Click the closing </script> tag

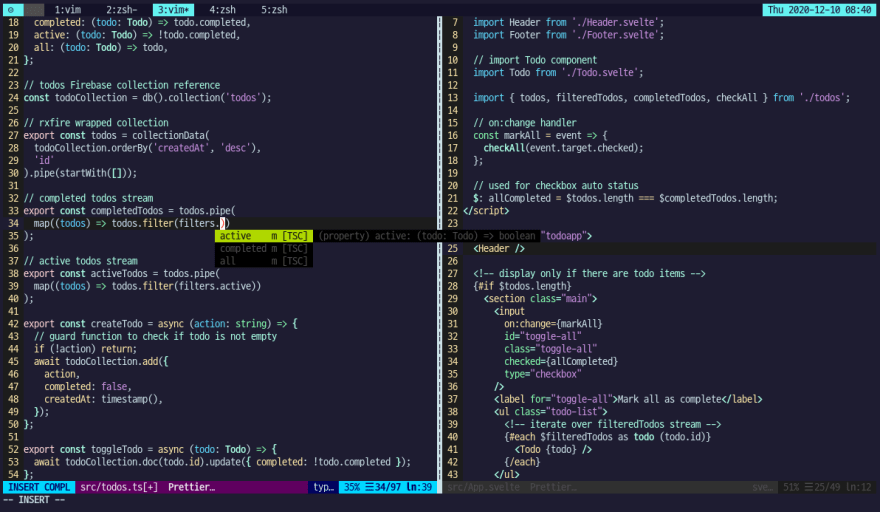(x=486, y=211)
